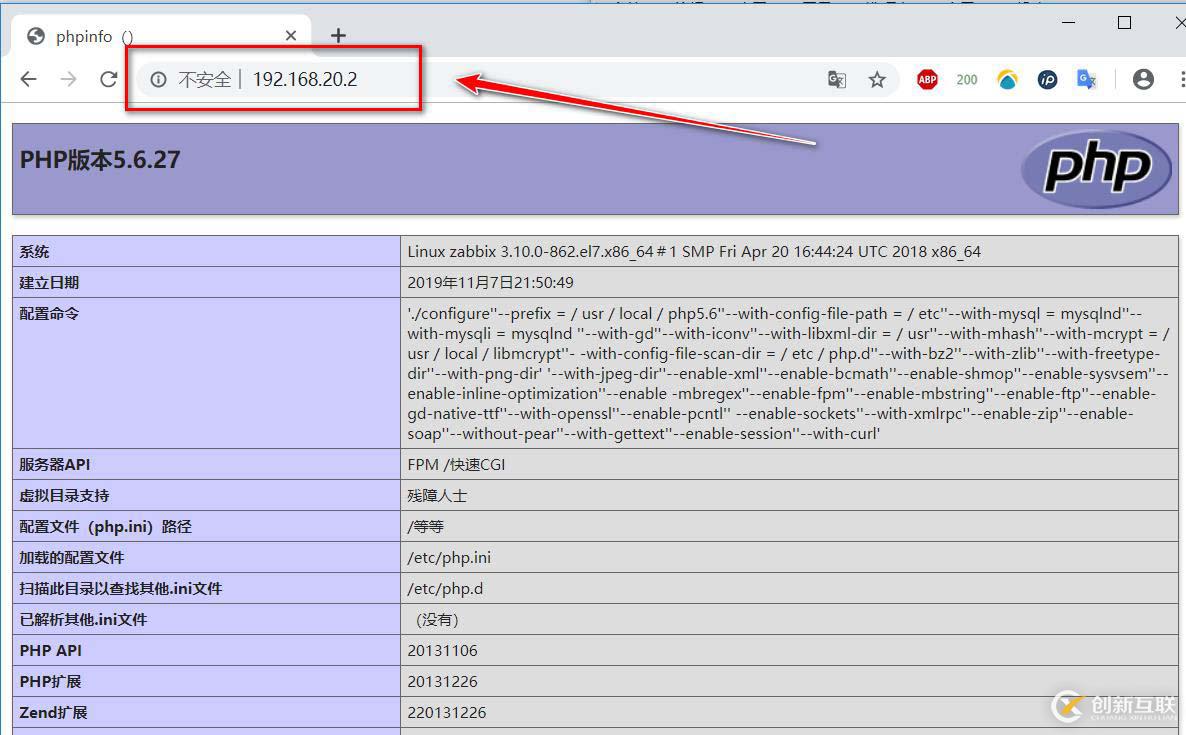
Task: Click the PHP API label
Action: tap(51, 651)
